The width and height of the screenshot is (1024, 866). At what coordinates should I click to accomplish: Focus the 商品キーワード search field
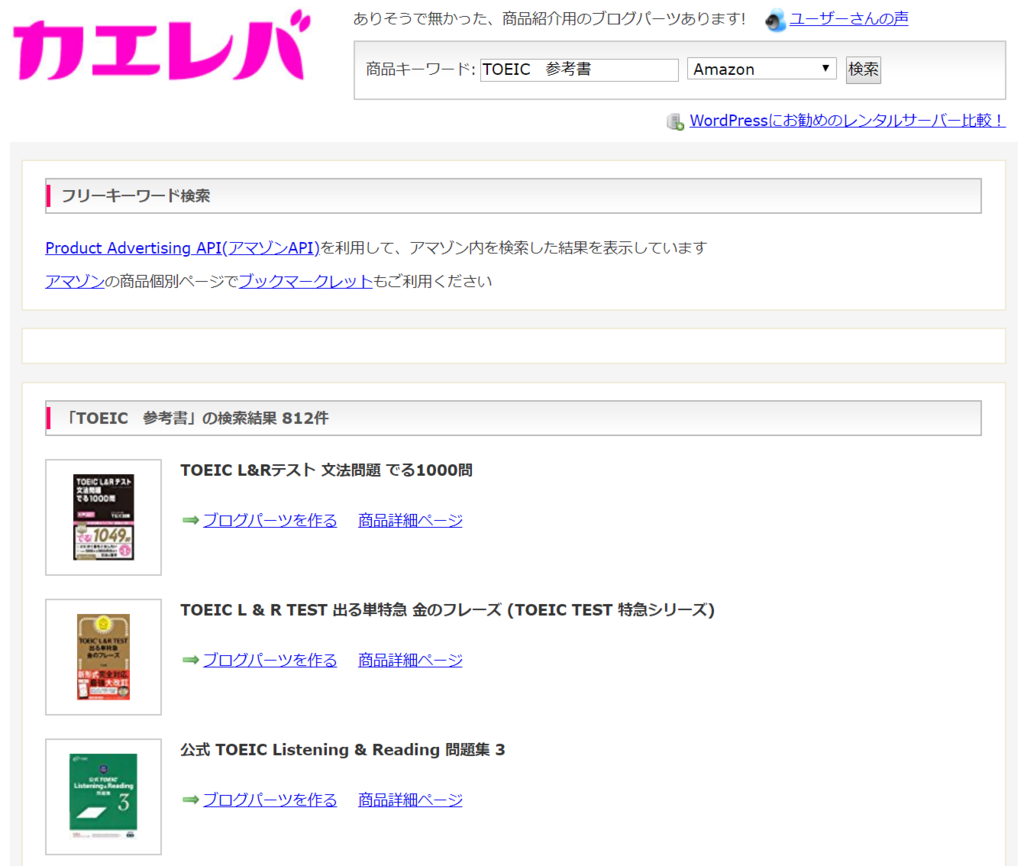pos(579,70)
